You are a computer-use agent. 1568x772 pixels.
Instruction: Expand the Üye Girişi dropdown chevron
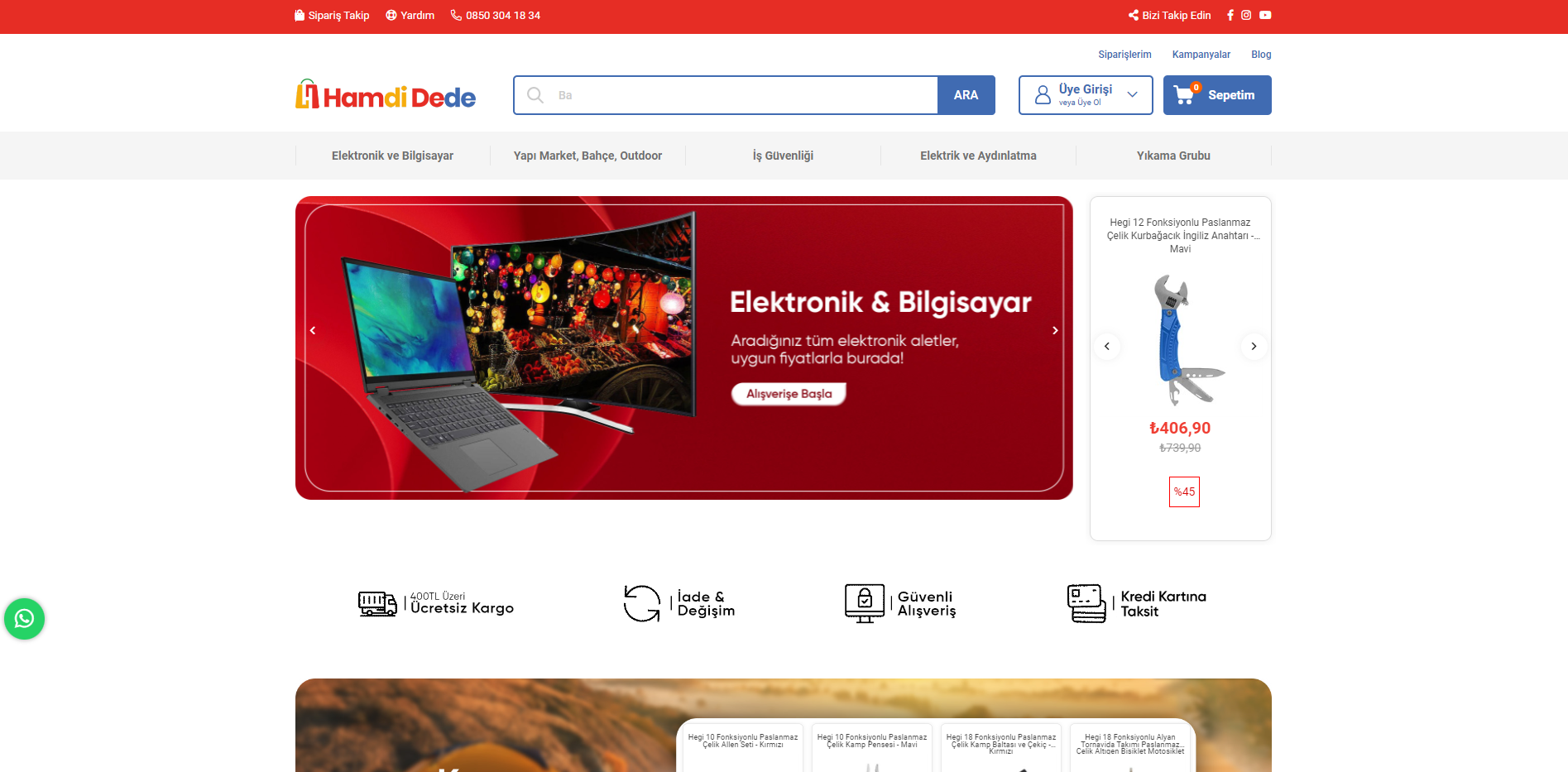click(x=1132, y=95)
